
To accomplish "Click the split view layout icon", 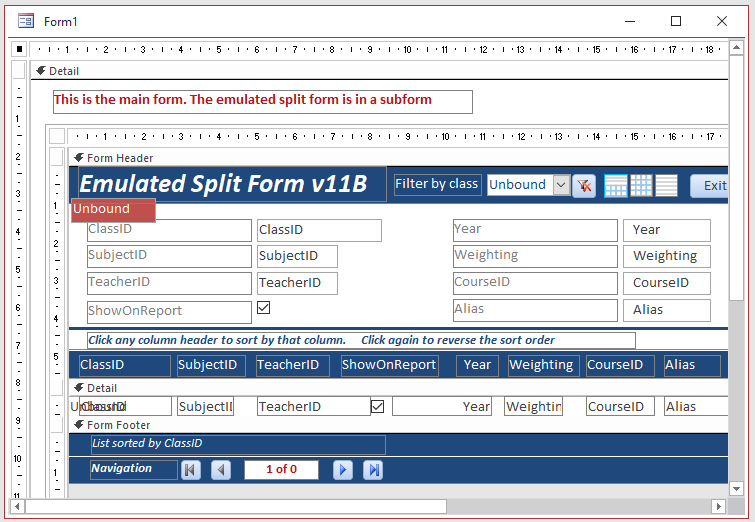I will (616, 185).
